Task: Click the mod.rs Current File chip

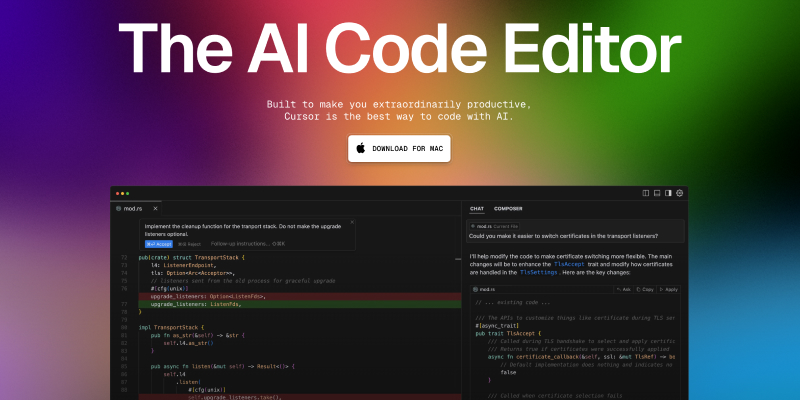Action: click(x=494, y=226)
